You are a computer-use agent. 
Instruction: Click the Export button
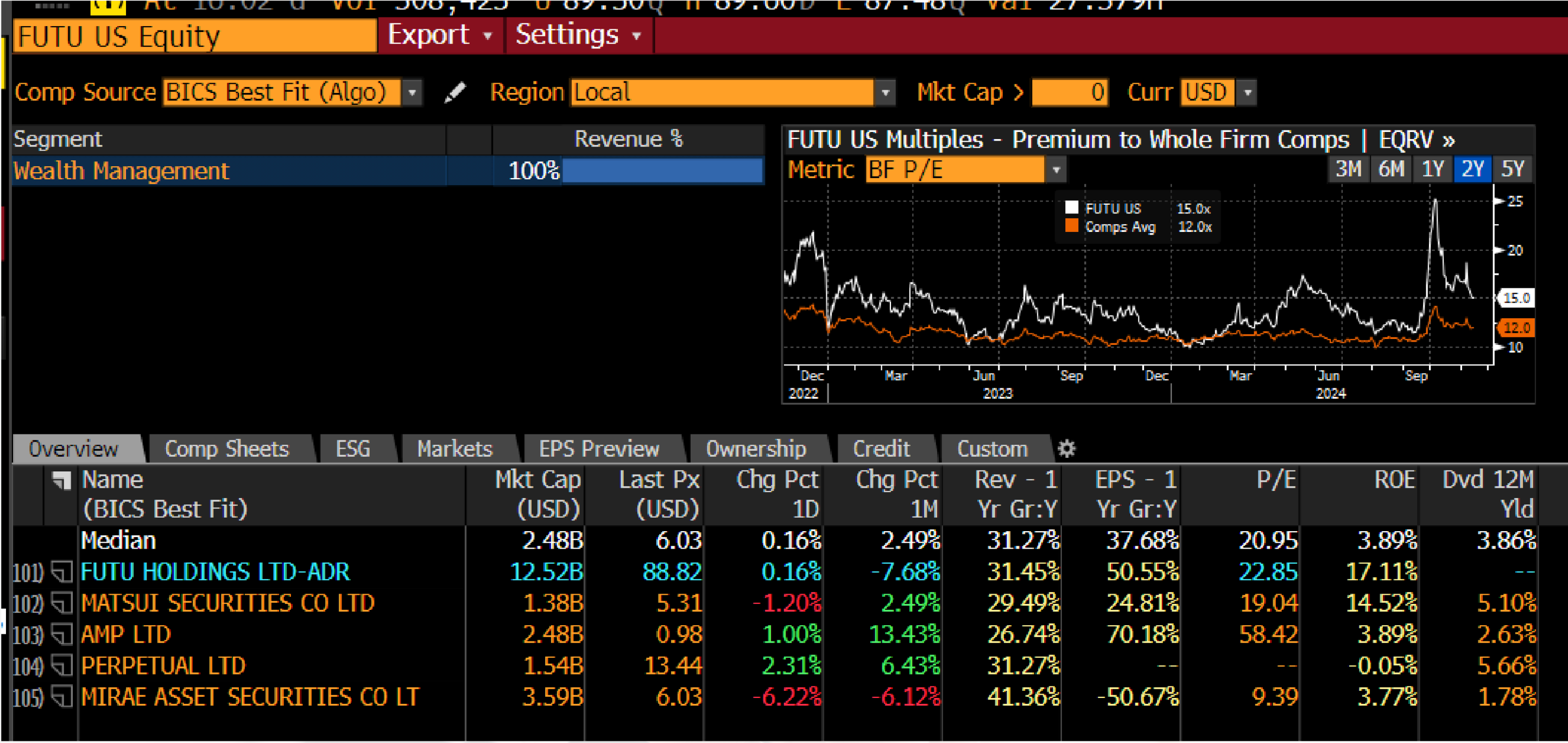tap(428, 35)
